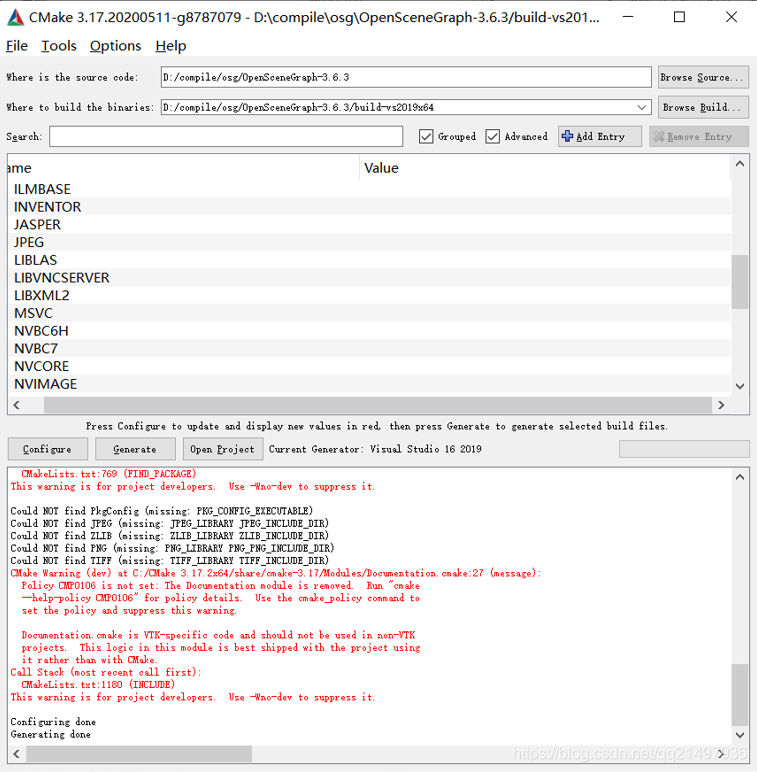This screenshot has width=757, height=772.
Task: Focus the source code path field
Action: coord(406,77)
